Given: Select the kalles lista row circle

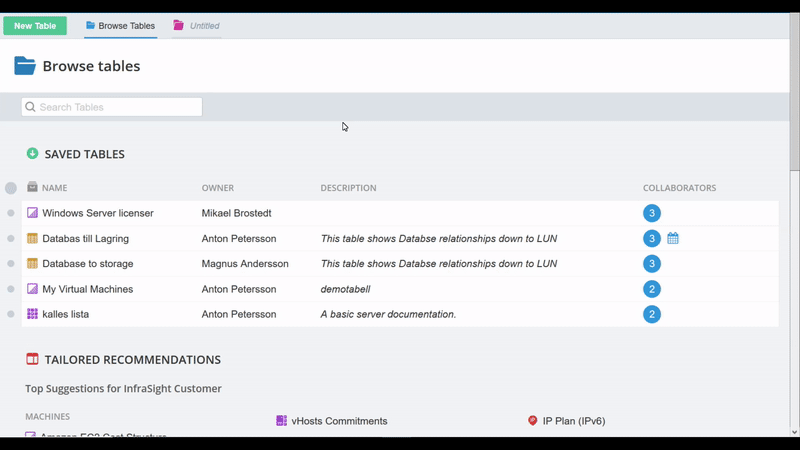Looking at the screenshot, I should 11,314.
